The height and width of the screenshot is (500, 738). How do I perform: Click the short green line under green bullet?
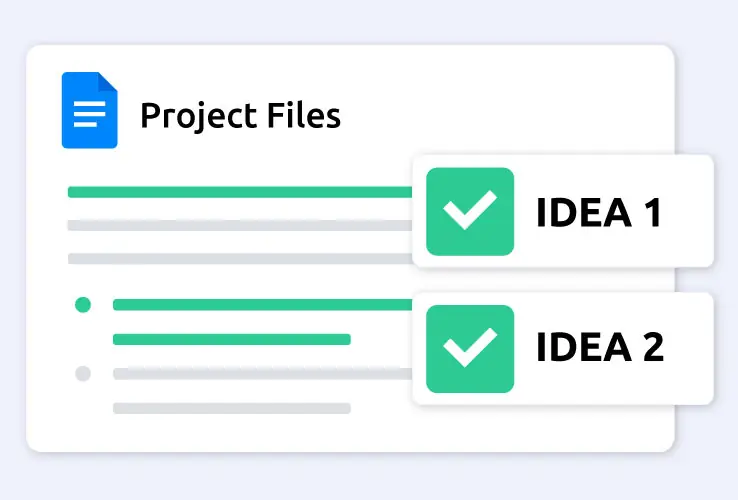232,339
